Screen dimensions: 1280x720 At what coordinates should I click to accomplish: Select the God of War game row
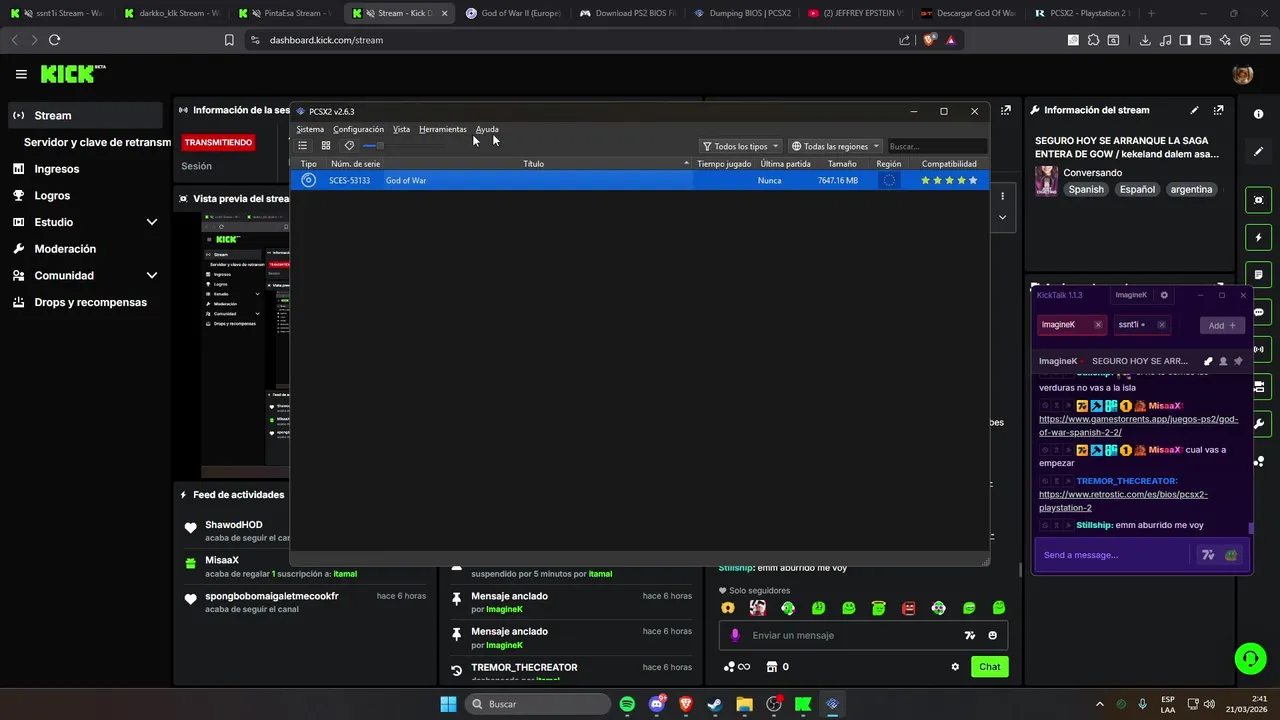pos(640,180)
